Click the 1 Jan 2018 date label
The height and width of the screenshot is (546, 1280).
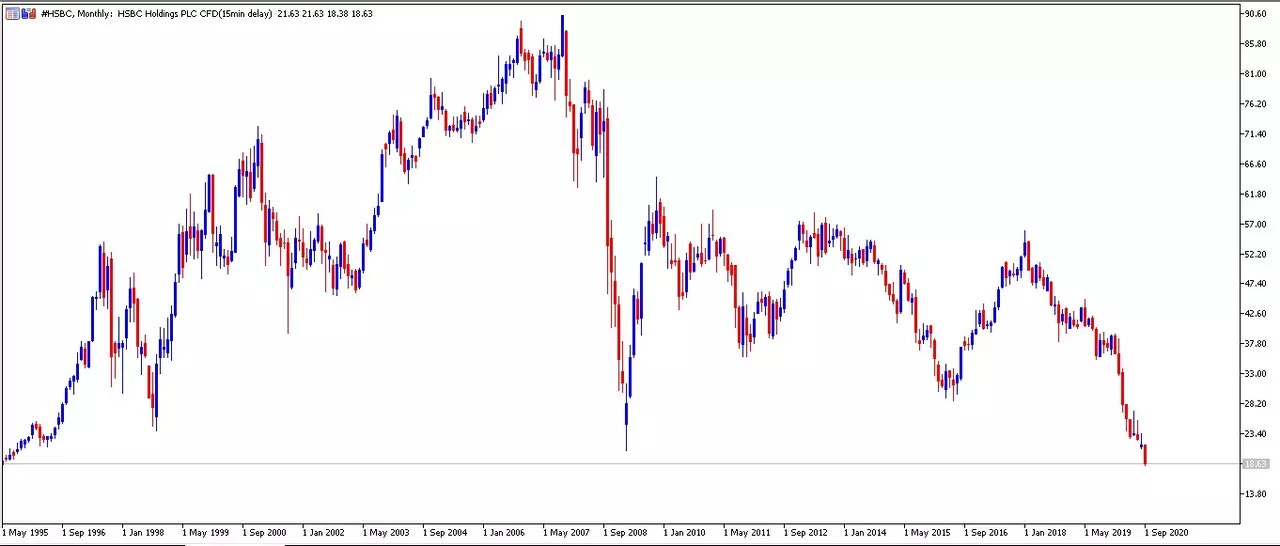1047,533
